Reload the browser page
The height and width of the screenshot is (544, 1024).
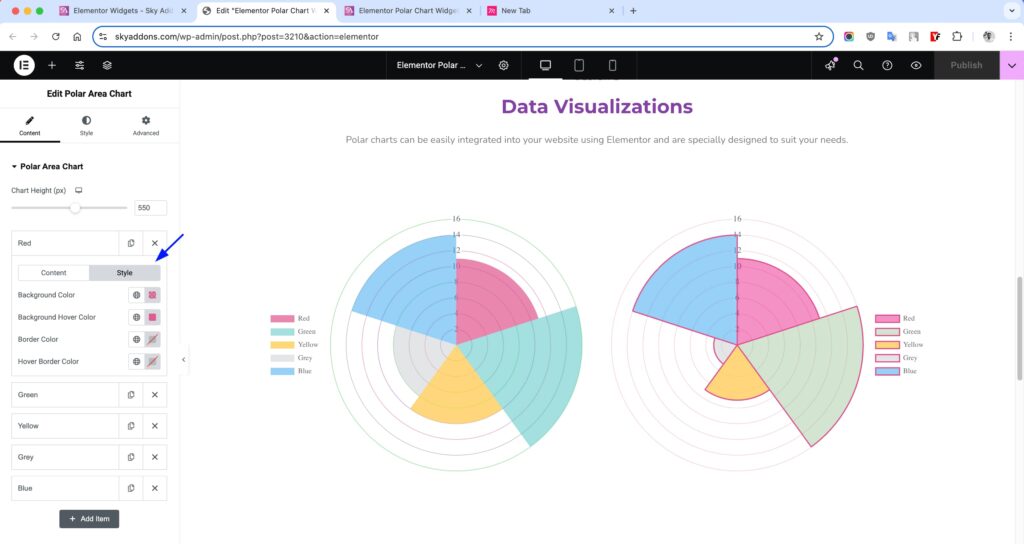[56, 37]
